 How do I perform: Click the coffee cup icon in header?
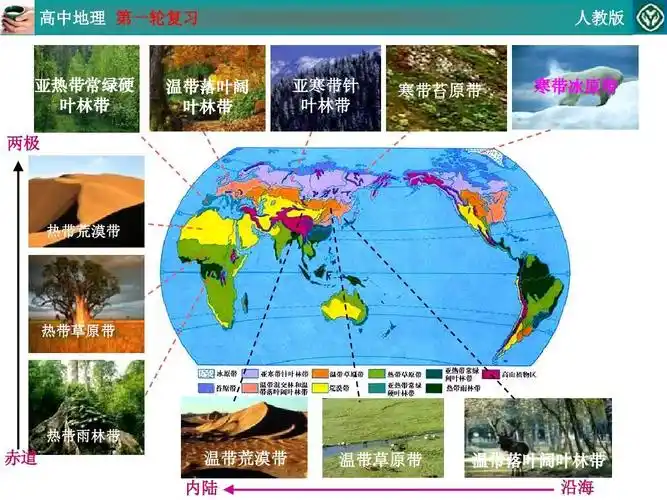(x=16, y=18)
